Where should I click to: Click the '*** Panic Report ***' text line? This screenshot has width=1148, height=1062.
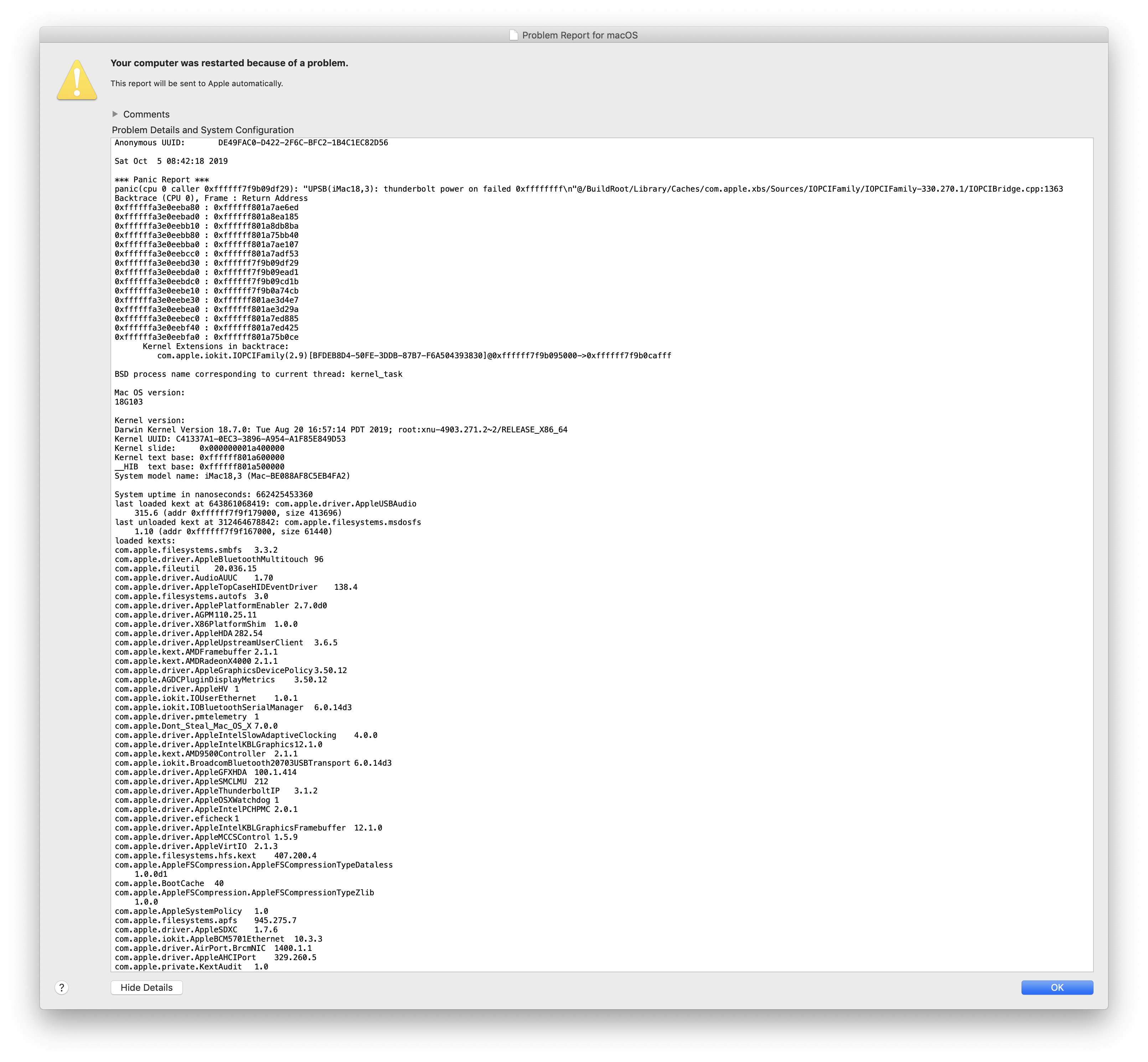[x=161, y=180]
